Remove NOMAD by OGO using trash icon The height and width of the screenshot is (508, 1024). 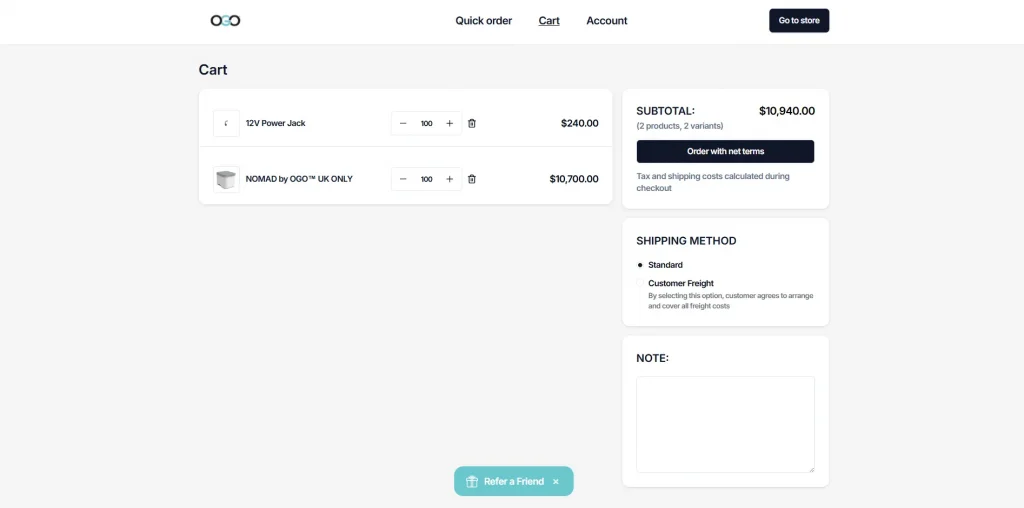[x=472, y=179]
